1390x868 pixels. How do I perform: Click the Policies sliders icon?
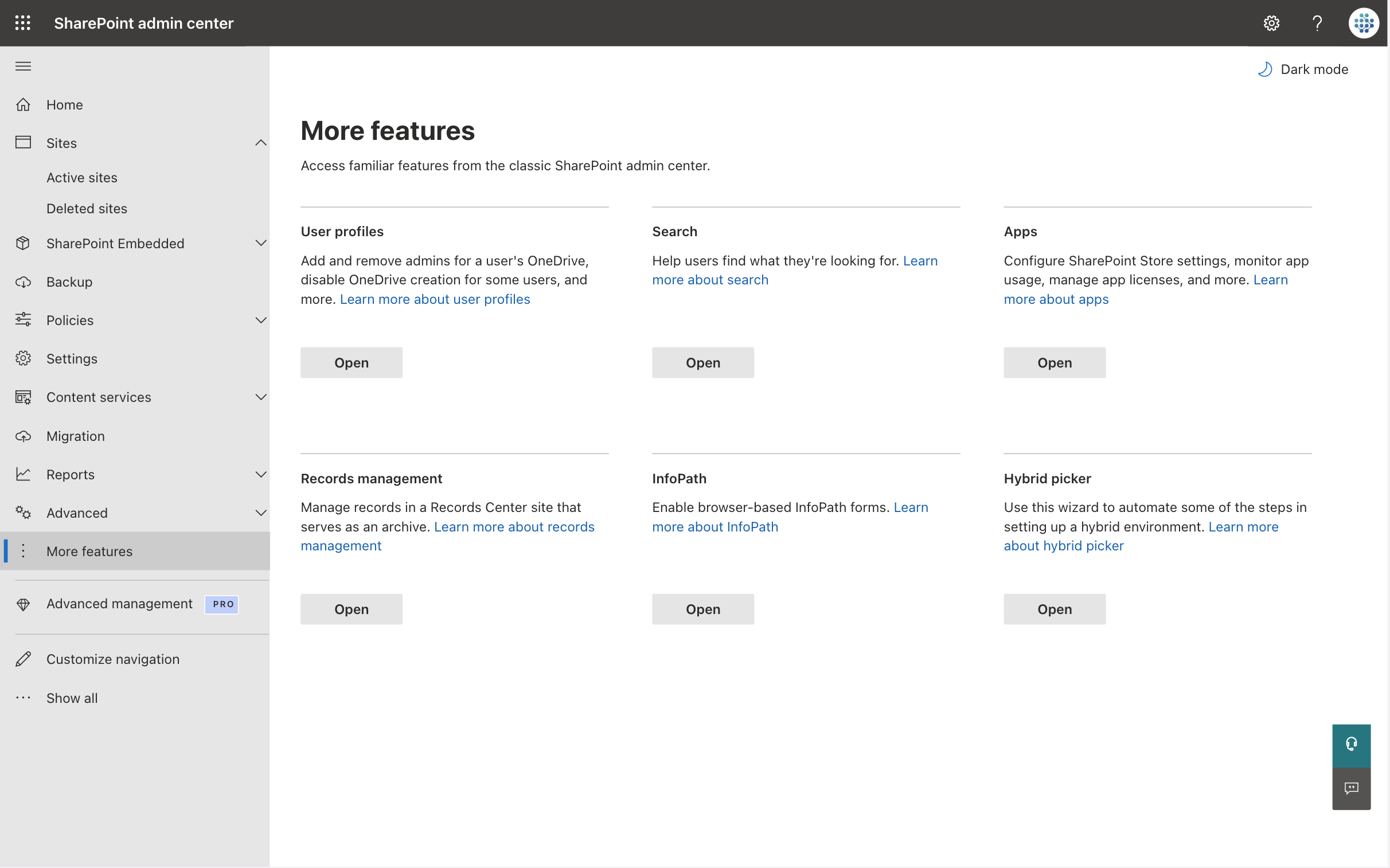(23, 320)
